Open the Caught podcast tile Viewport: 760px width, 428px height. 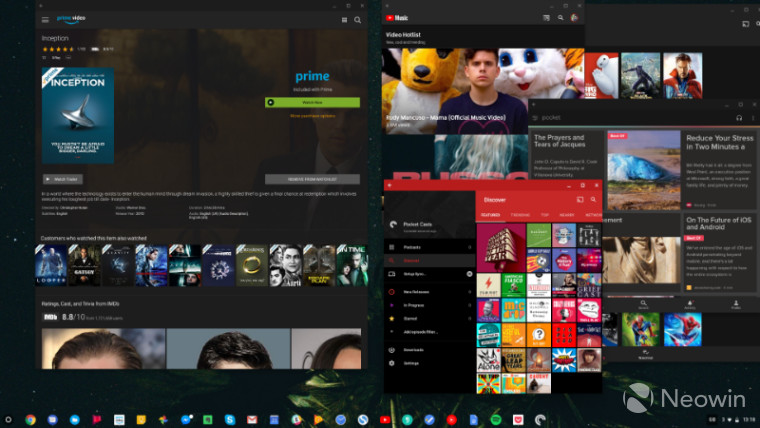(538, 383)
